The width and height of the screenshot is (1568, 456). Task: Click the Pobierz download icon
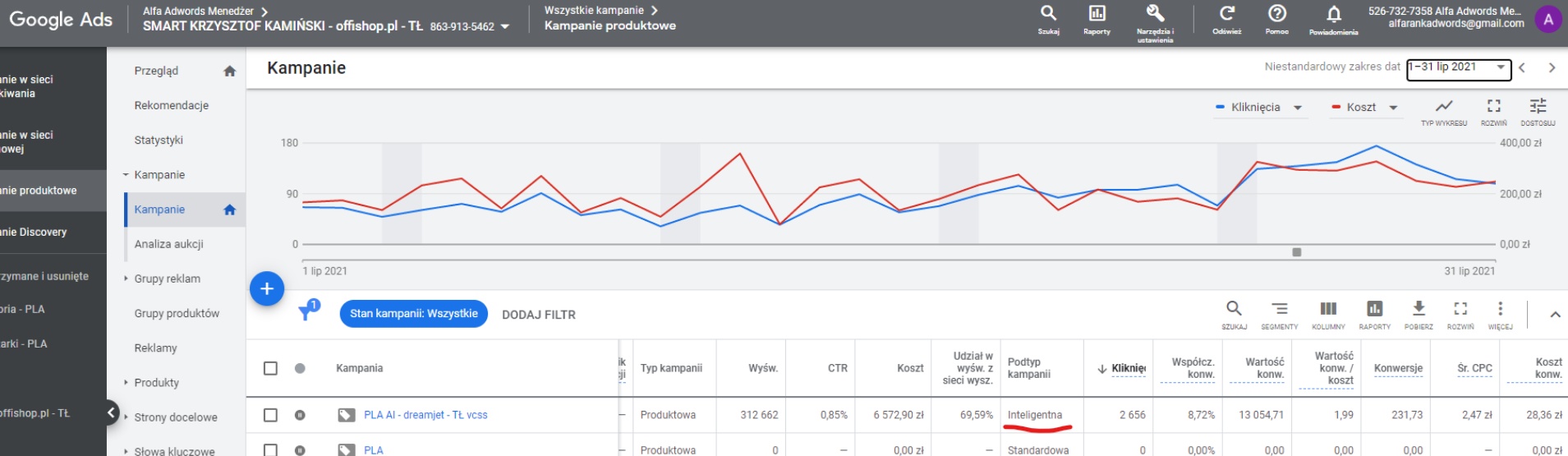point(1418,310)
